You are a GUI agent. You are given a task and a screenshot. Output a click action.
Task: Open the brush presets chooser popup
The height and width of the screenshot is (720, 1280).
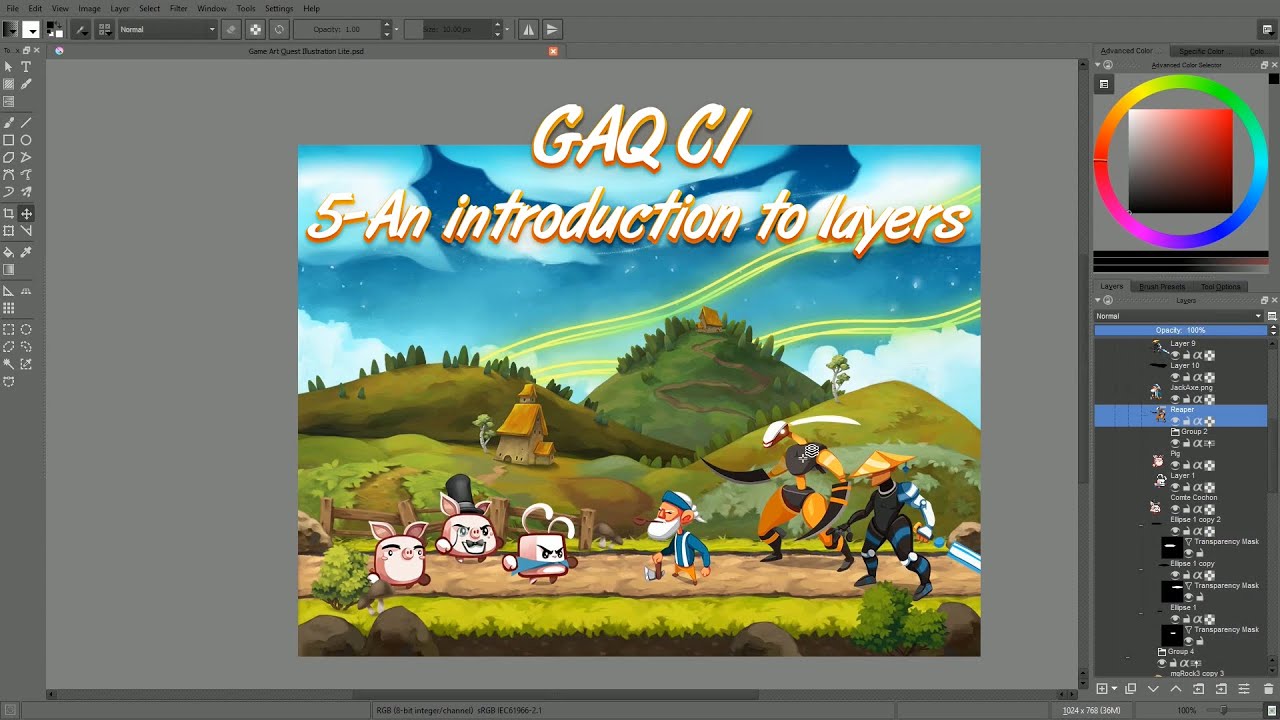point(104,30)
